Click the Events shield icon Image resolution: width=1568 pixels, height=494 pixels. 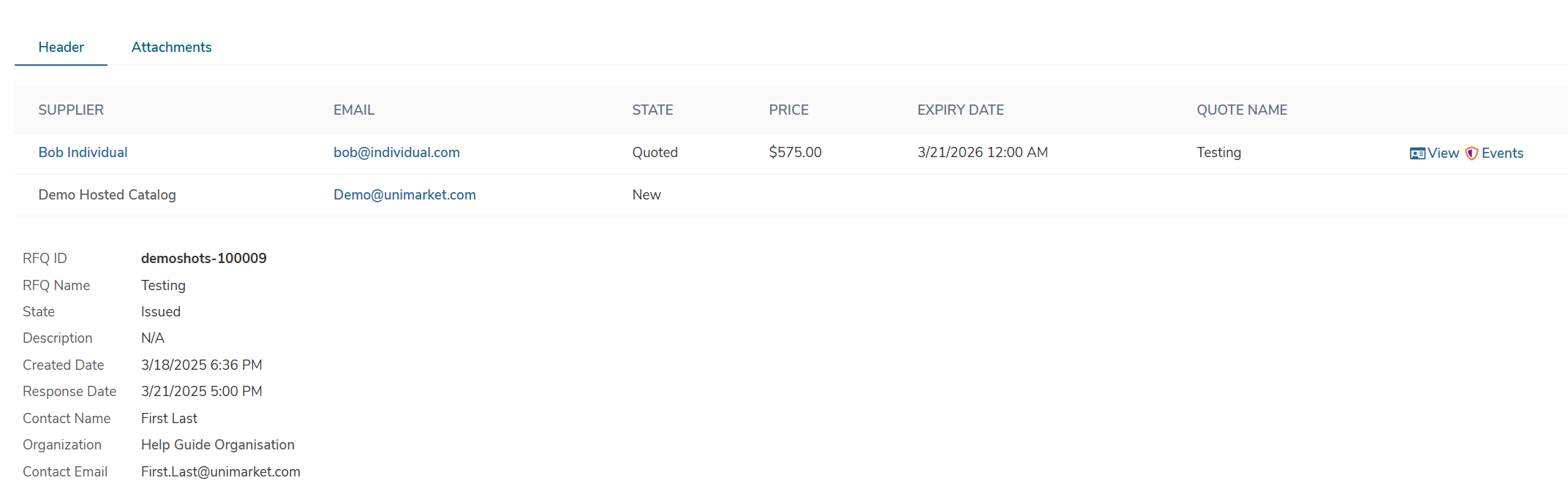1471,153
